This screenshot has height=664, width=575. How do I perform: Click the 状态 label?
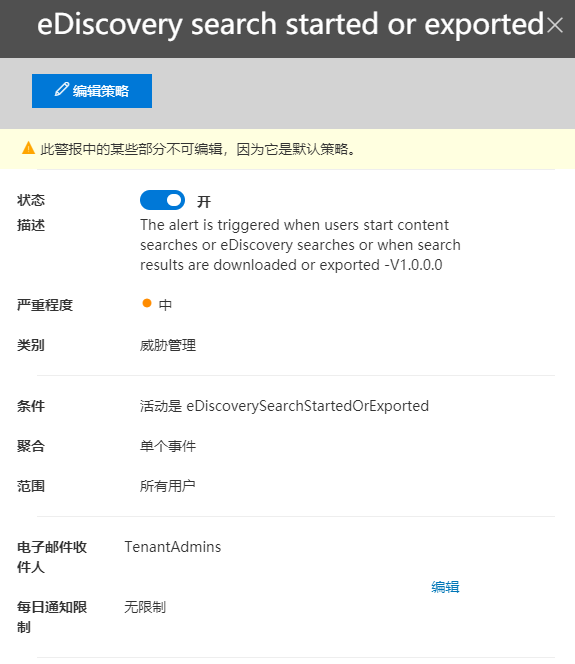(x=31, y=200)
